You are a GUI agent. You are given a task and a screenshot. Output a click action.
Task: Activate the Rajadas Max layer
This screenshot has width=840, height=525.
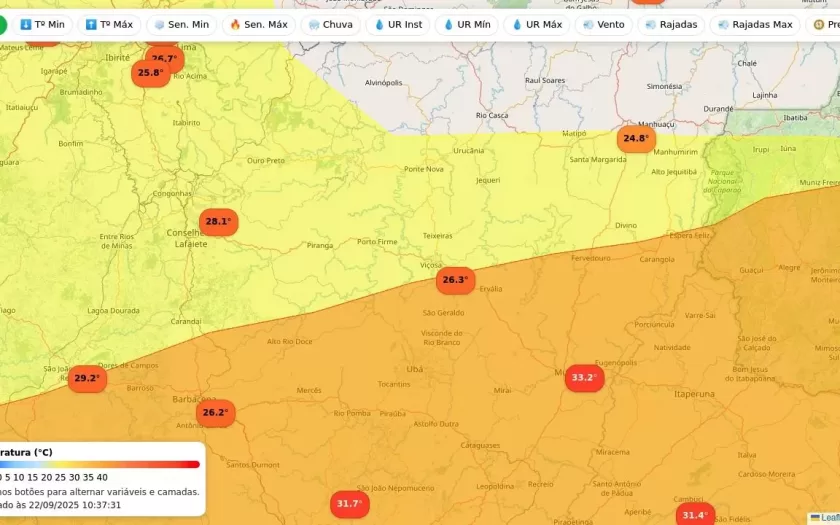pyautogui.click(x=755, y=24)
